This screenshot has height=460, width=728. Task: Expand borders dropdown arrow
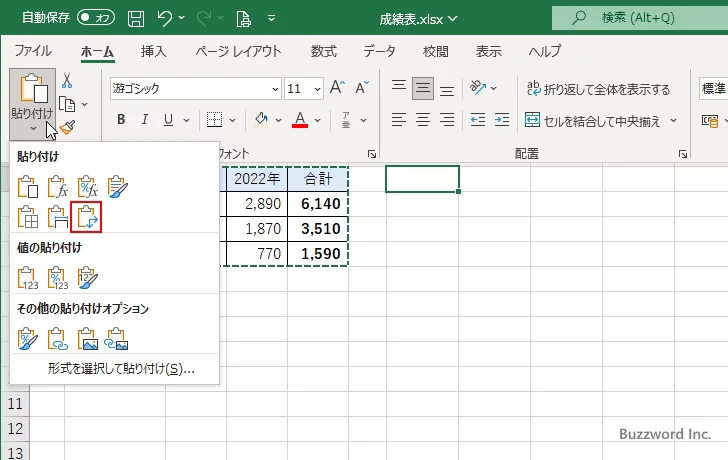(x=232, y=120)
